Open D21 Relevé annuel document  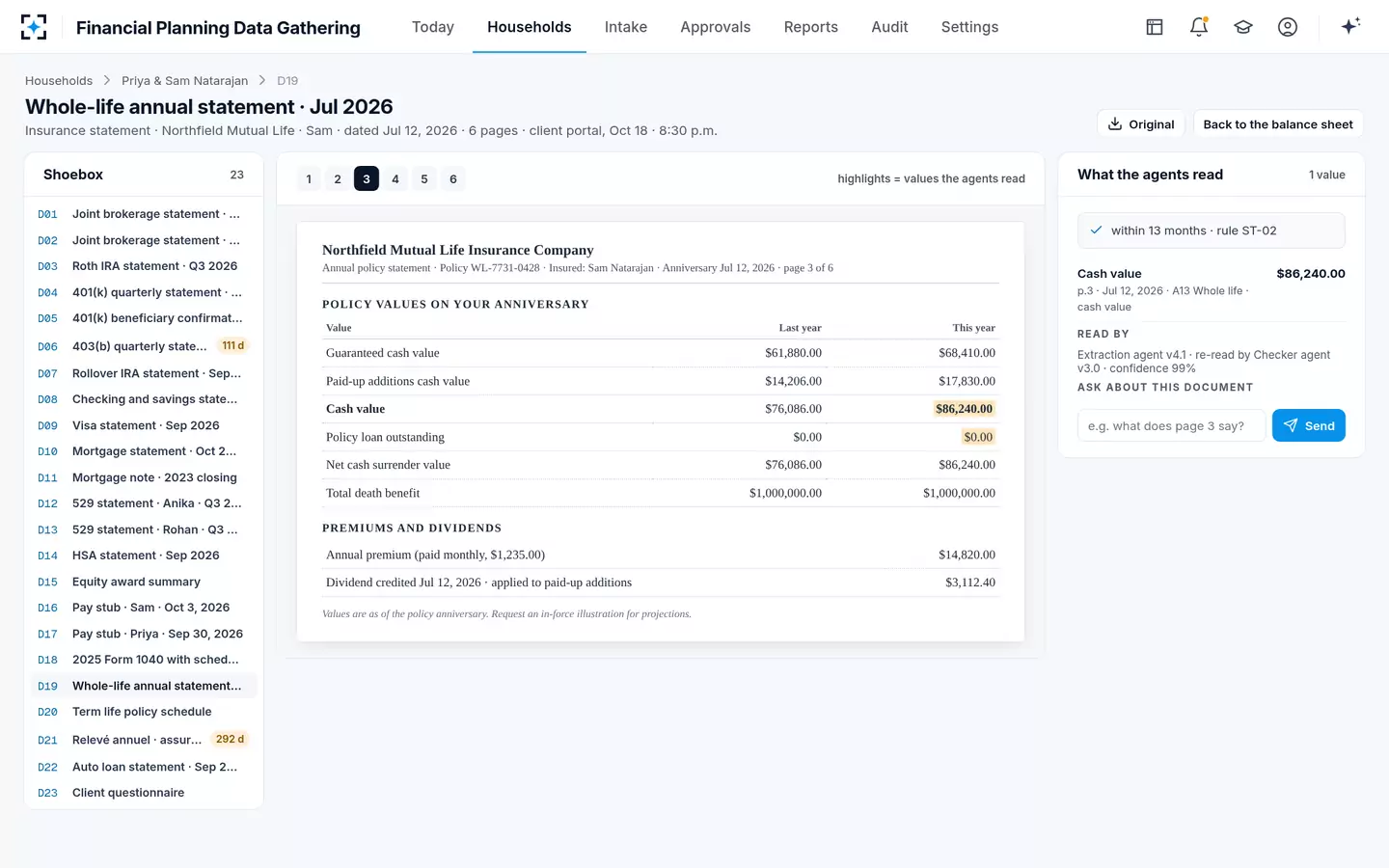[x=144, y=740]
